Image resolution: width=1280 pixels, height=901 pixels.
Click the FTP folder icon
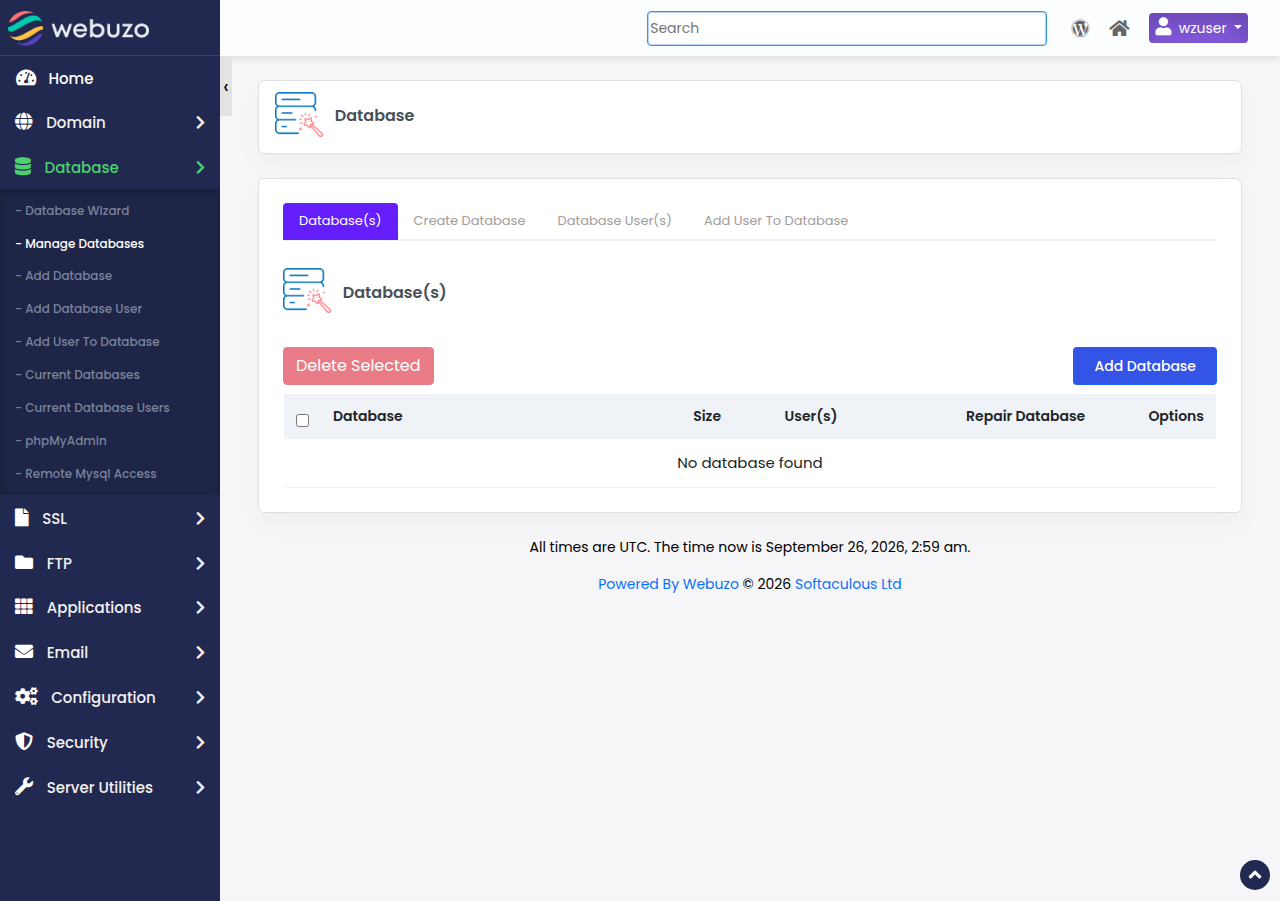pos(24,563)
